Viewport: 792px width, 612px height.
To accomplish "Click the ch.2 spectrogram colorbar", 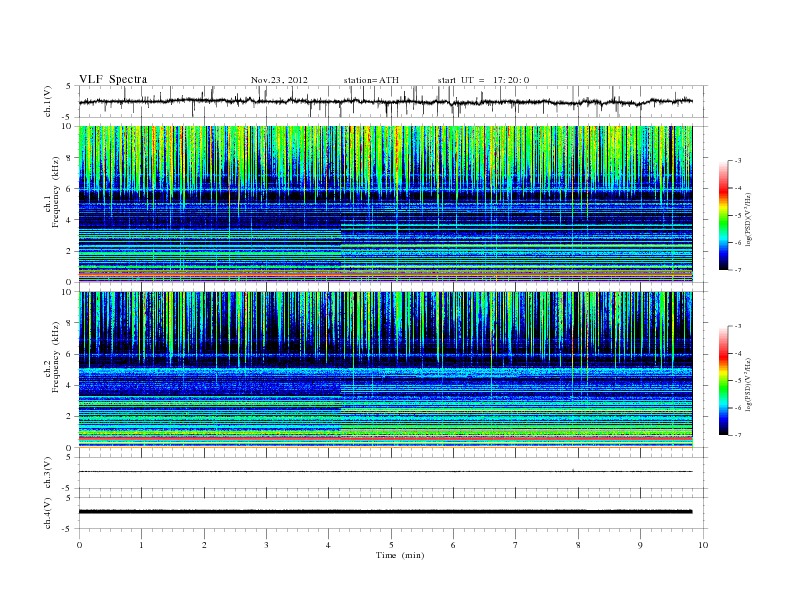I will click(x=724, y=380).
